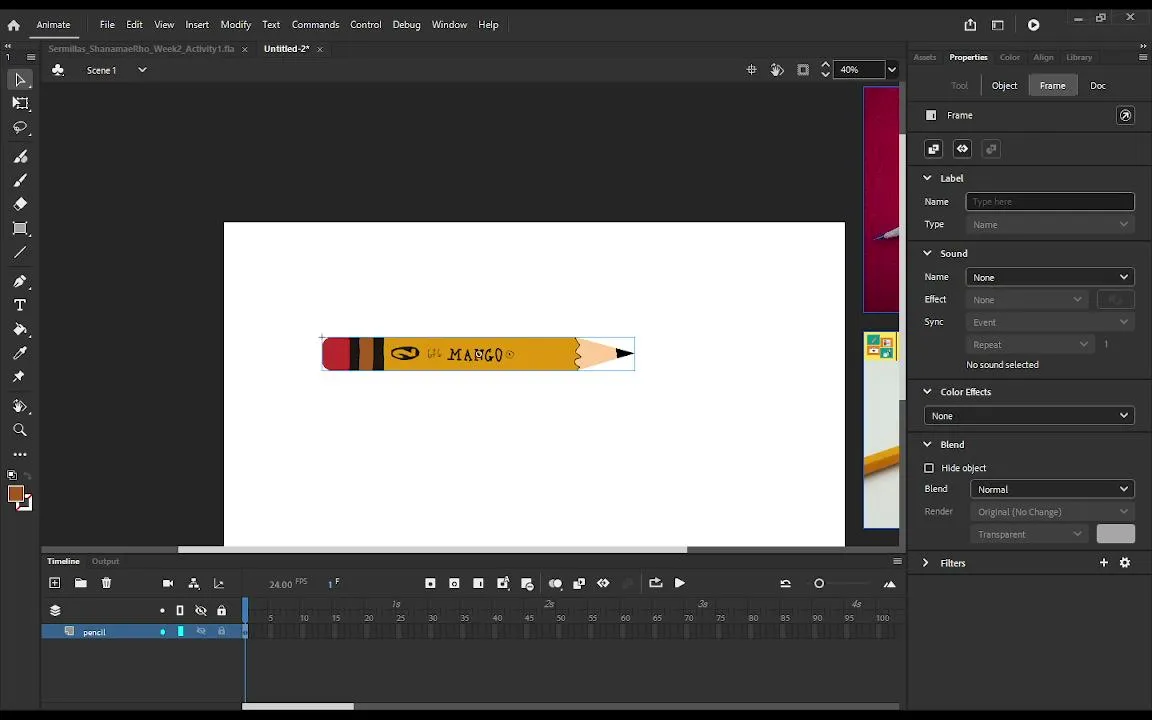Collapse the Label section
This screenshot has height=720, width=1152.
pyautogui.click(x=927, y=179)
